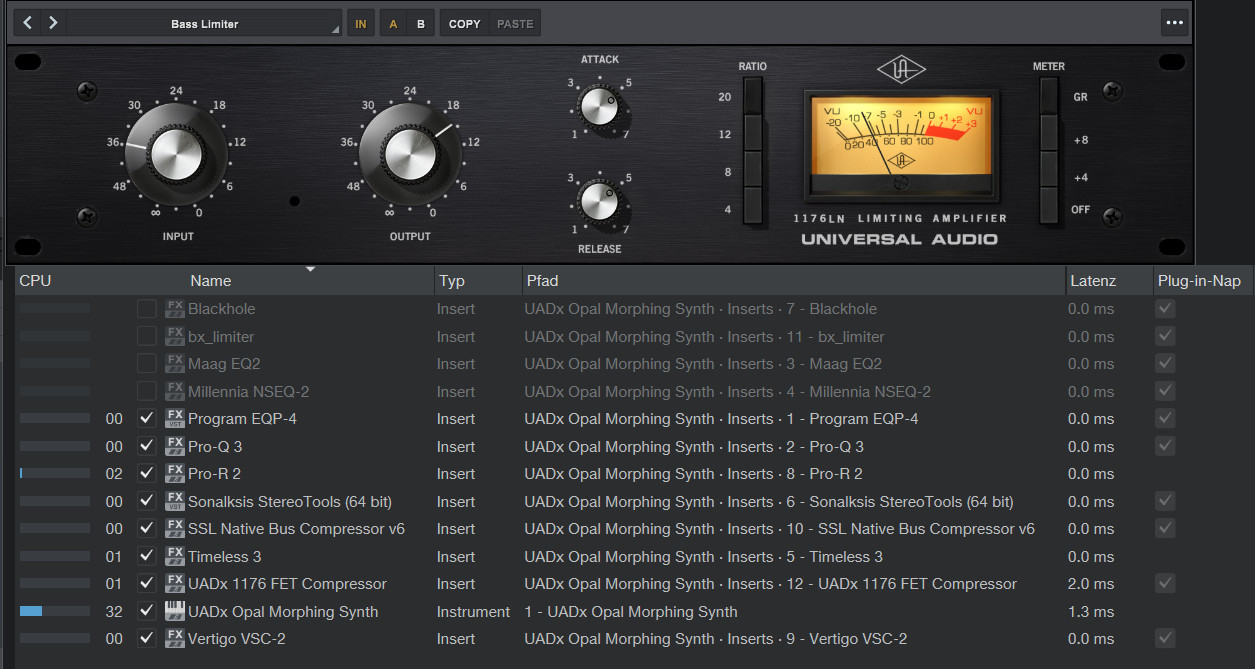The image size is (1255, 669).
Task: Sort by the Typ column header
Action: 452,281
